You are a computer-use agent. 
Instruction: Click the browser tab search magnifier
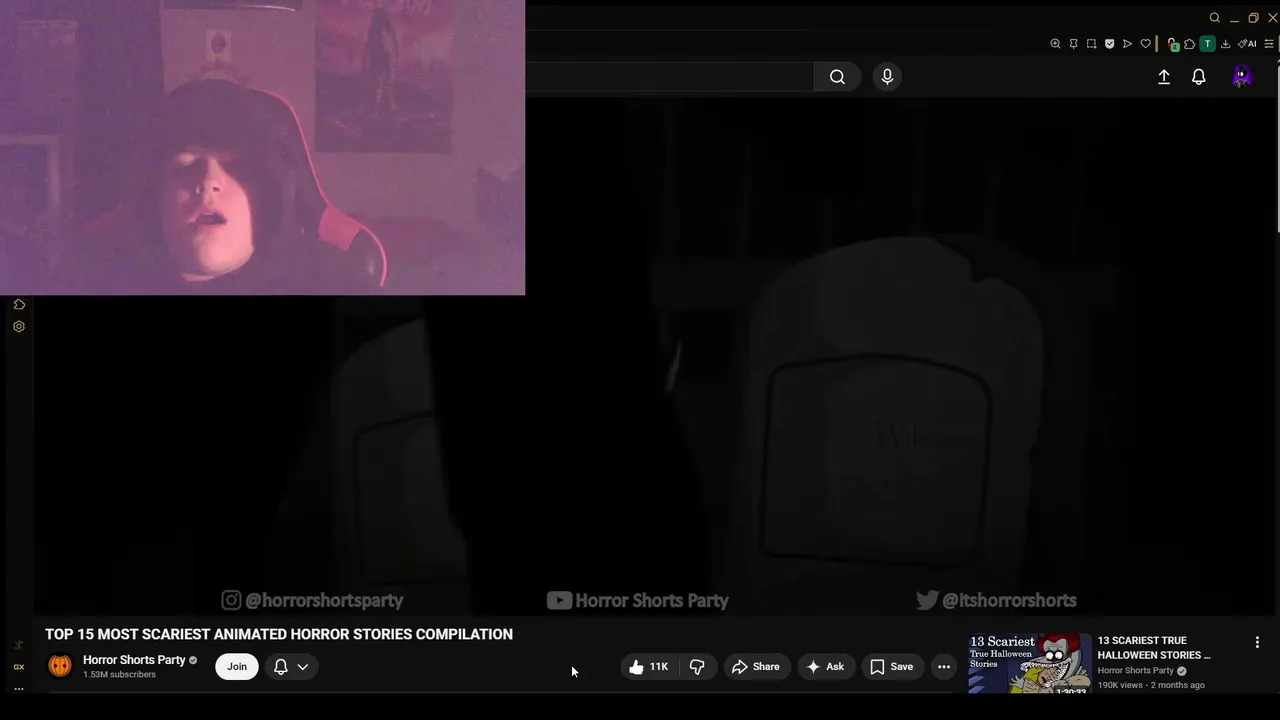pos(1215,18)
